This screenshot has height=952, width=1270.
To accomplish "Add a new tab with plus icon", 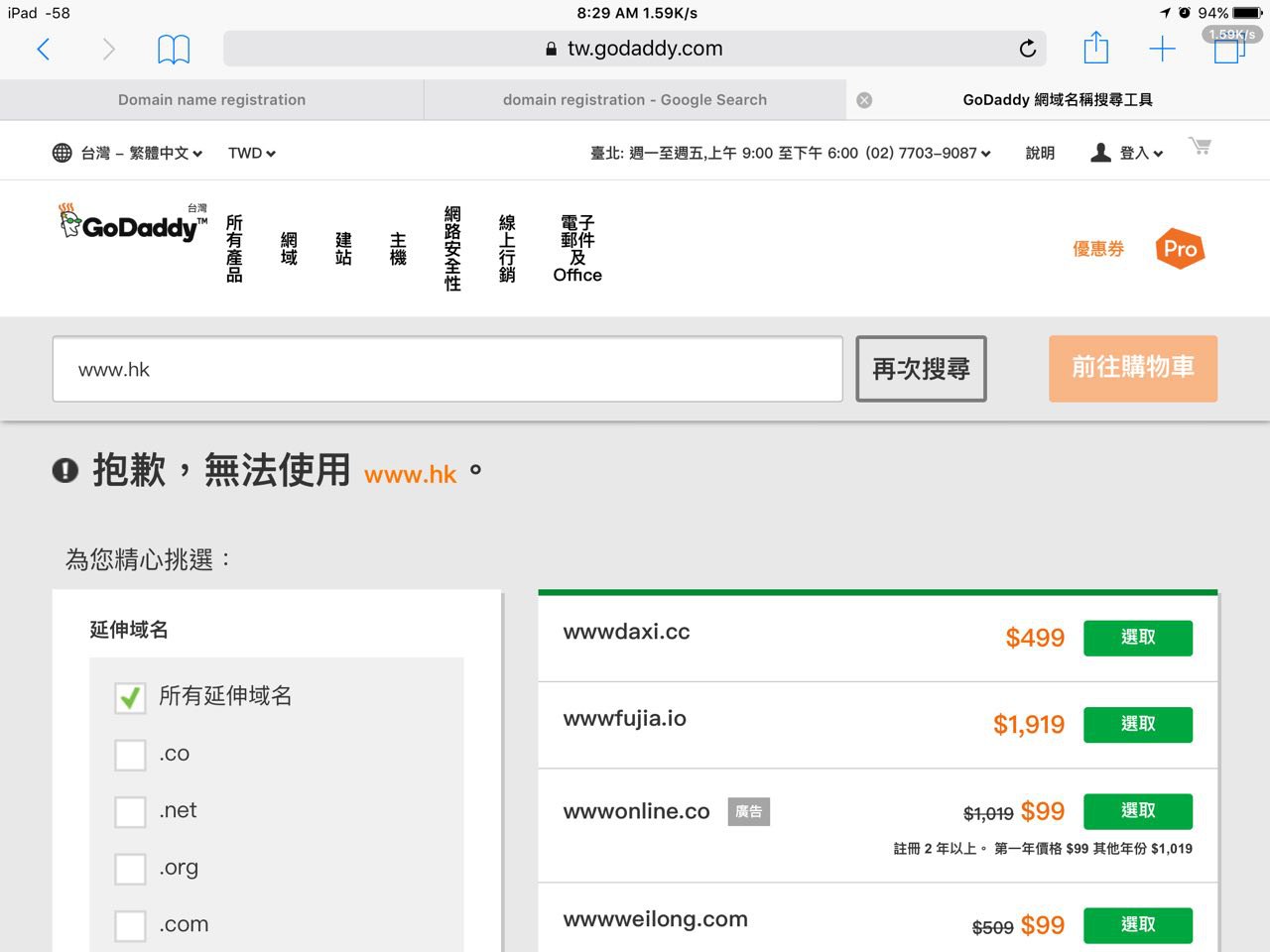I will pos(1162,49).
